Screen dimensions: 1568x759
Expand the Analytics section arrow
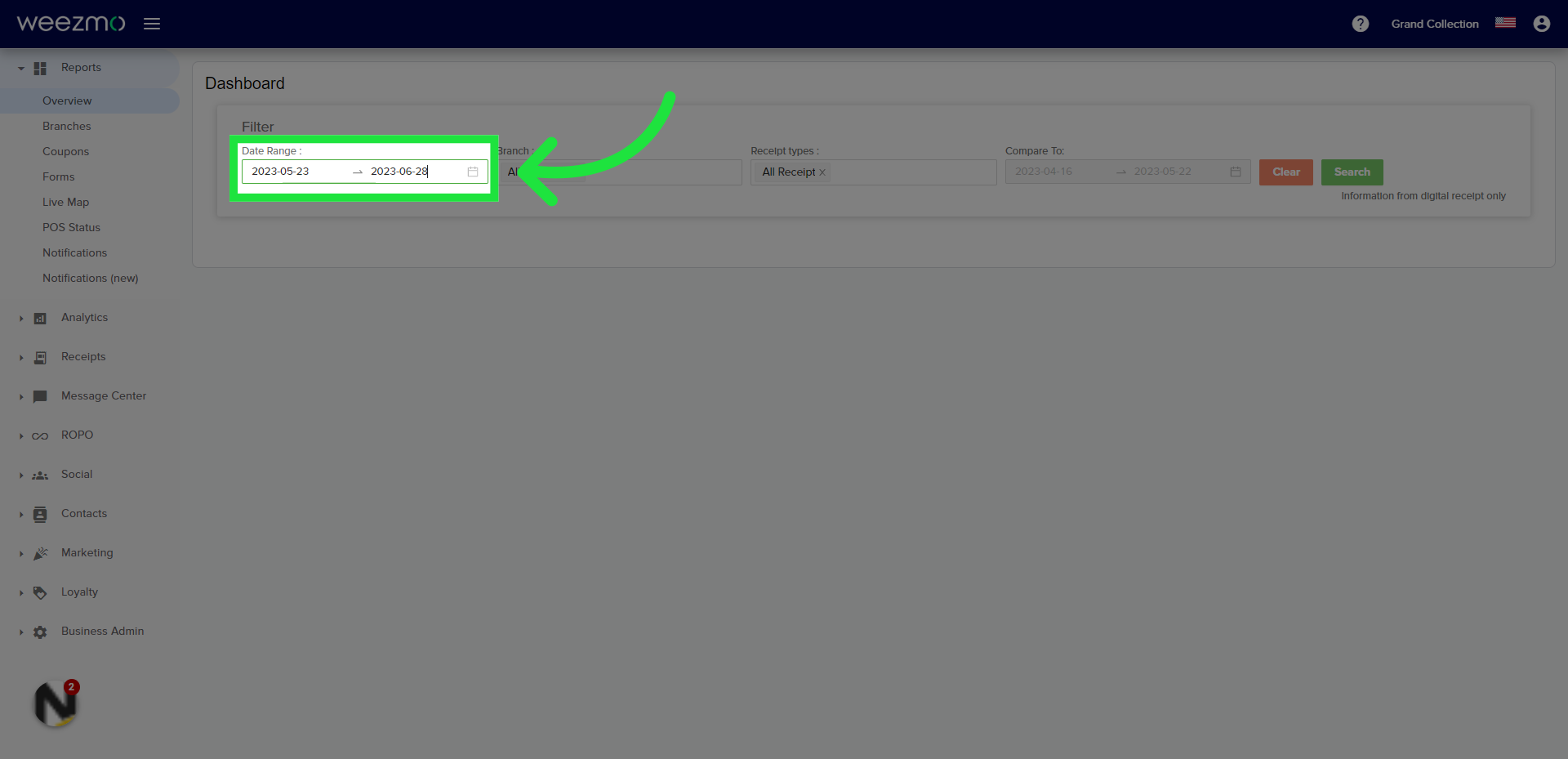coord(21,319)
